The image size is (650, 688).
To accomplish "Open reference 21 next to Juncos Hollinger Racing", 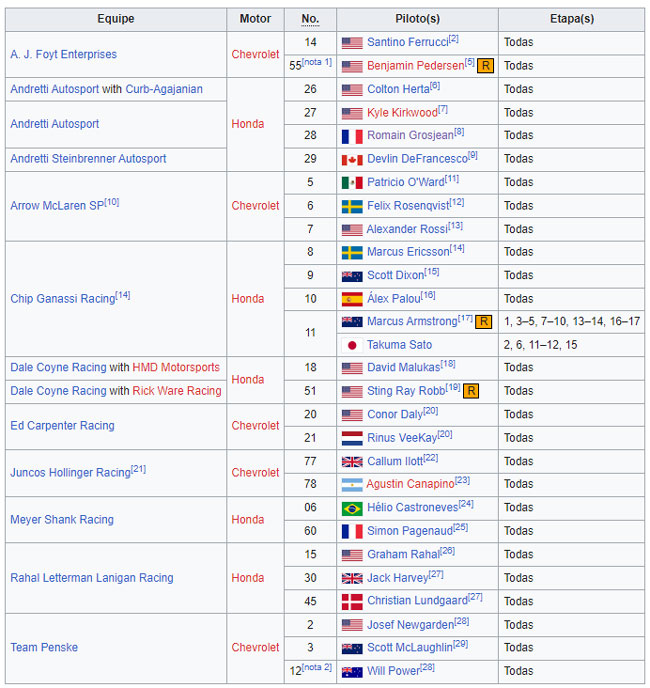I will [139, 469].
